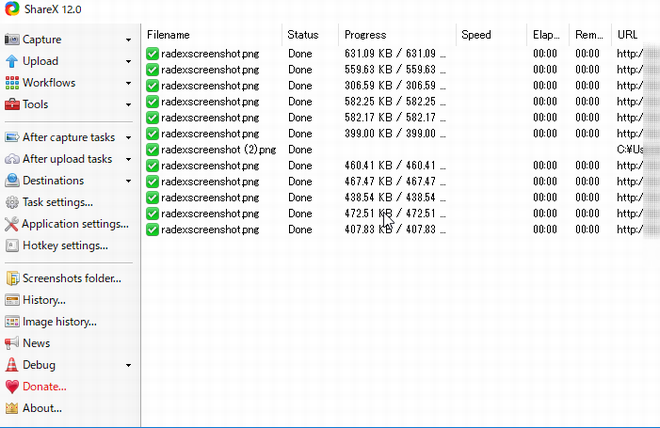Viewport: 660px width, 428px height.
Task: Open the Capture menu label
Action: coord(42,40)
